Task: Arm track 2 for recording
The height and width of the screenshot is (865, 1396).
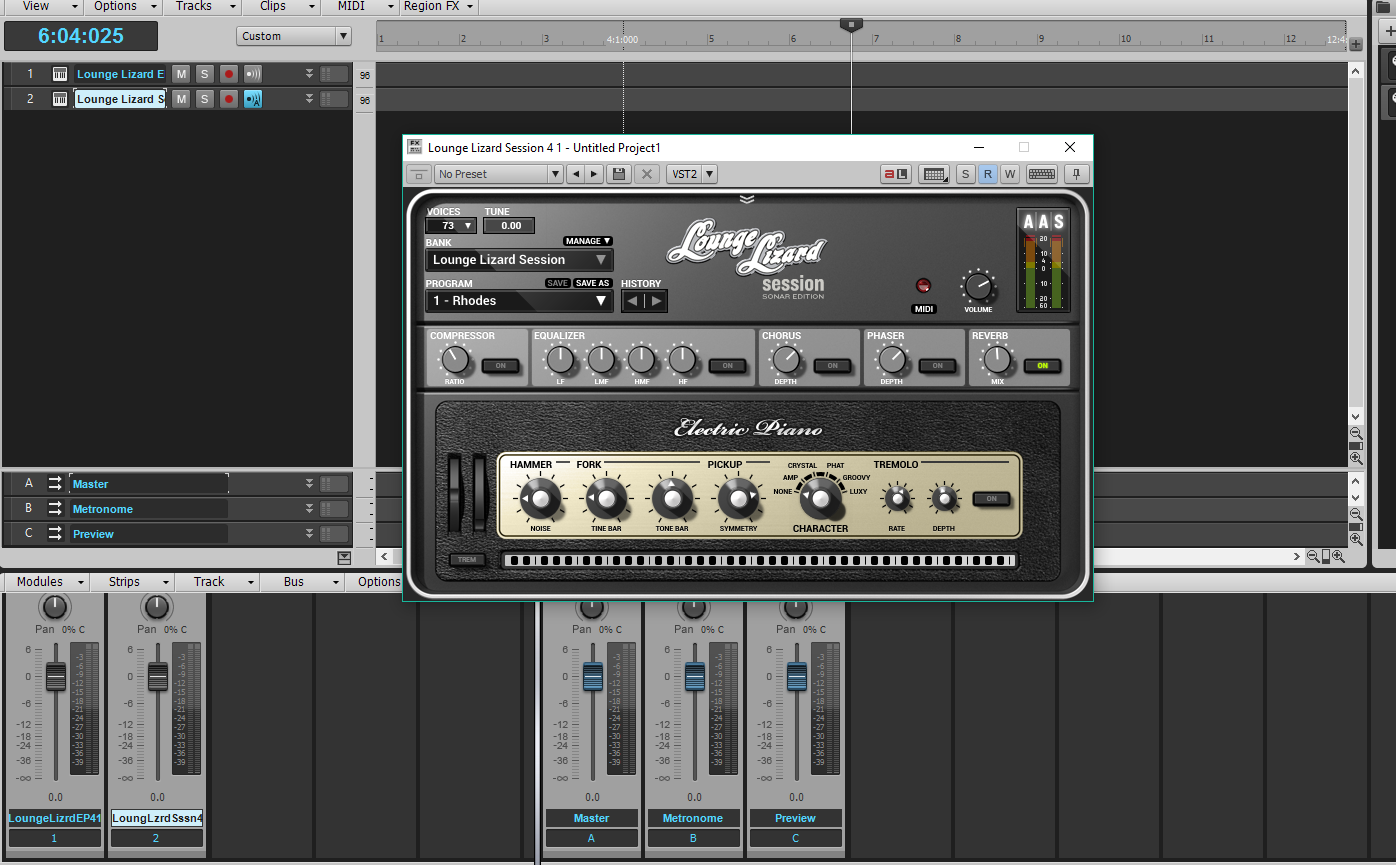Action: click(x=229, y=99)
